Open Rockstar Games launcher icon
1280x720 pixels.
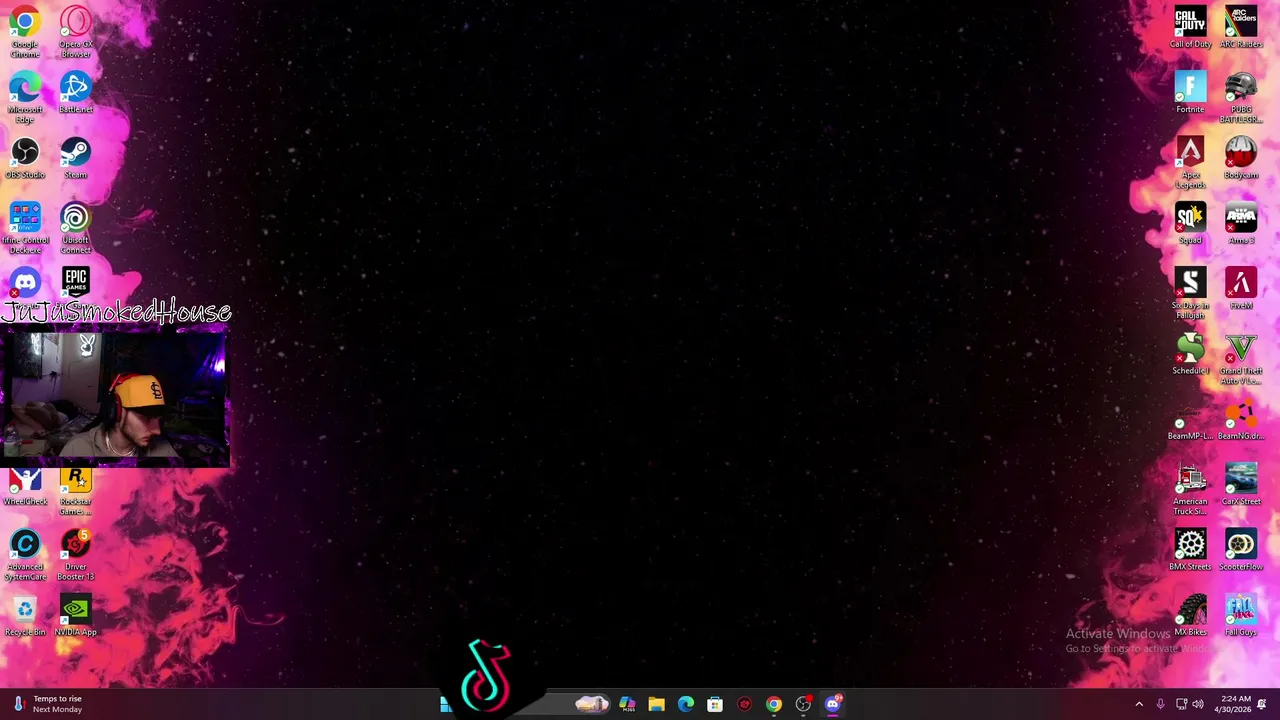pyautogui.click(x=76, y=492)
